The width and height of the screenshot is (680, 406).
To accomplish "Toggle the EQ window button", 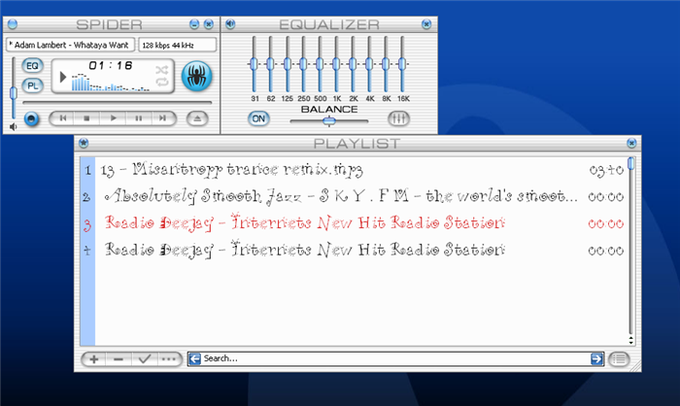I will click(x=33, y=66).
